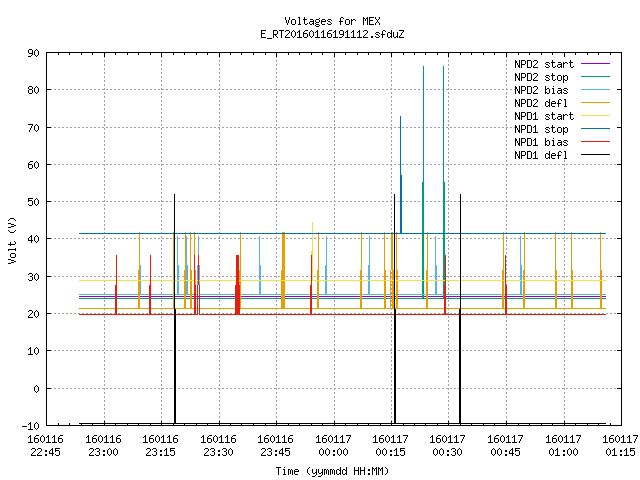Click the x-axis label 160116 23:15

click(x=160, y=446)
